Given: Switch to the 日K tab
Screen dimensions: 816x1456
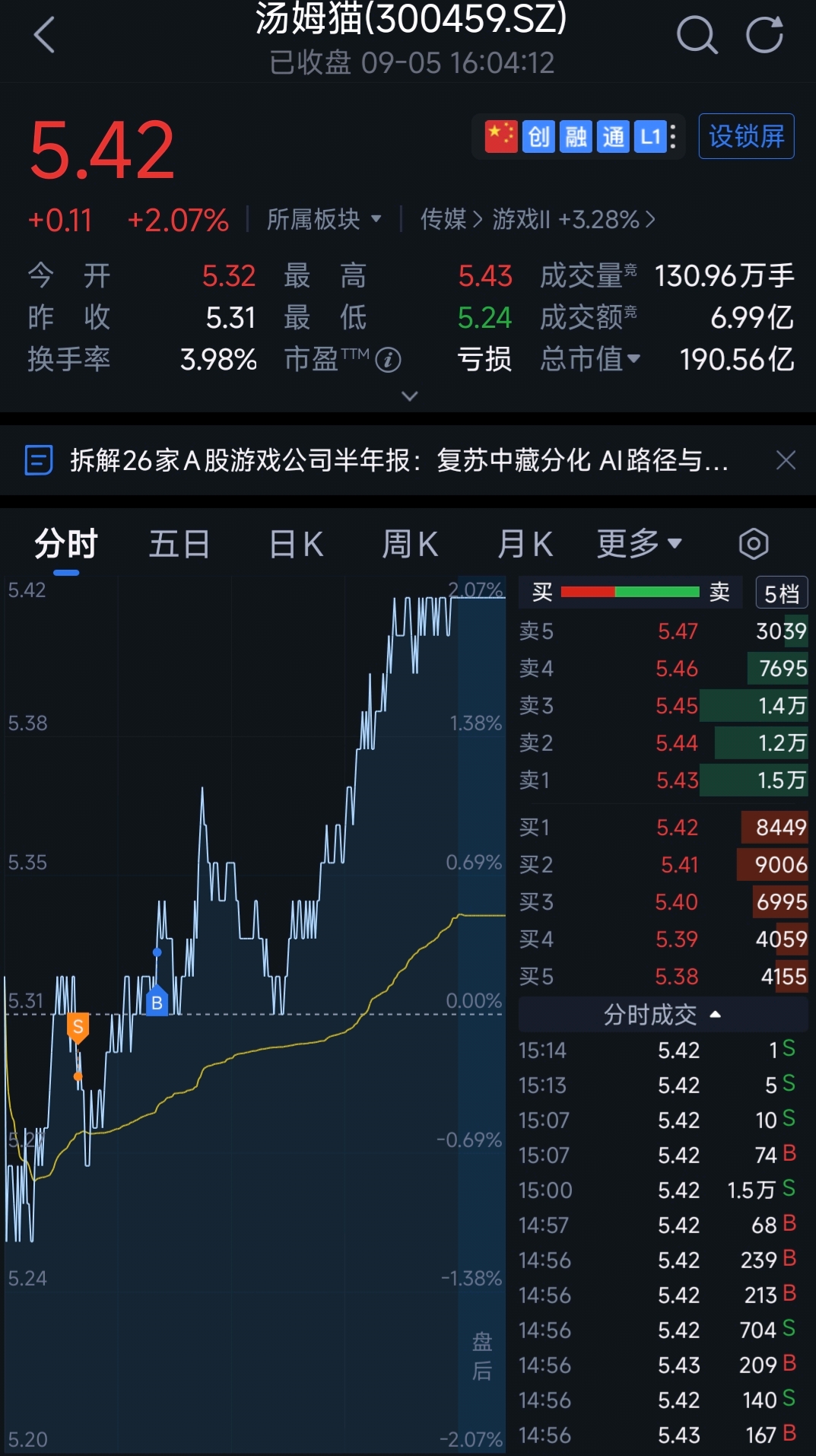Looking at the screenshot, I should 296,545.
